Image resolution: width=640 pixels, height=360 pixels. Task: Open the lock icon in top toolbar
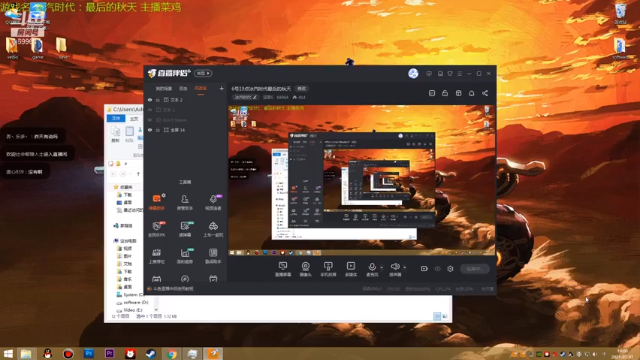tap(445, 93)
